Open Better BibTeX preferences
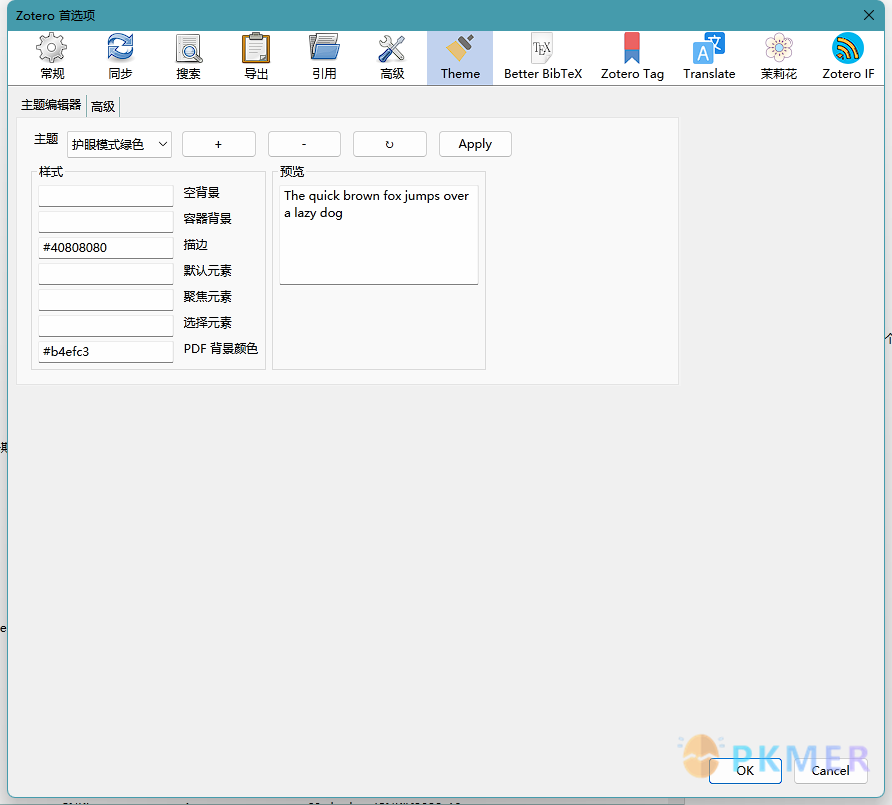 543,57
